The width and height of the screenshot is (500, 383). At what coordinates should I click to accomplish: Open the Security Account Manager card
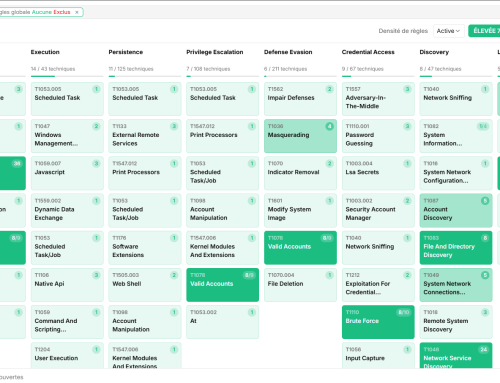pyautogui.click(x=378, y=211)
